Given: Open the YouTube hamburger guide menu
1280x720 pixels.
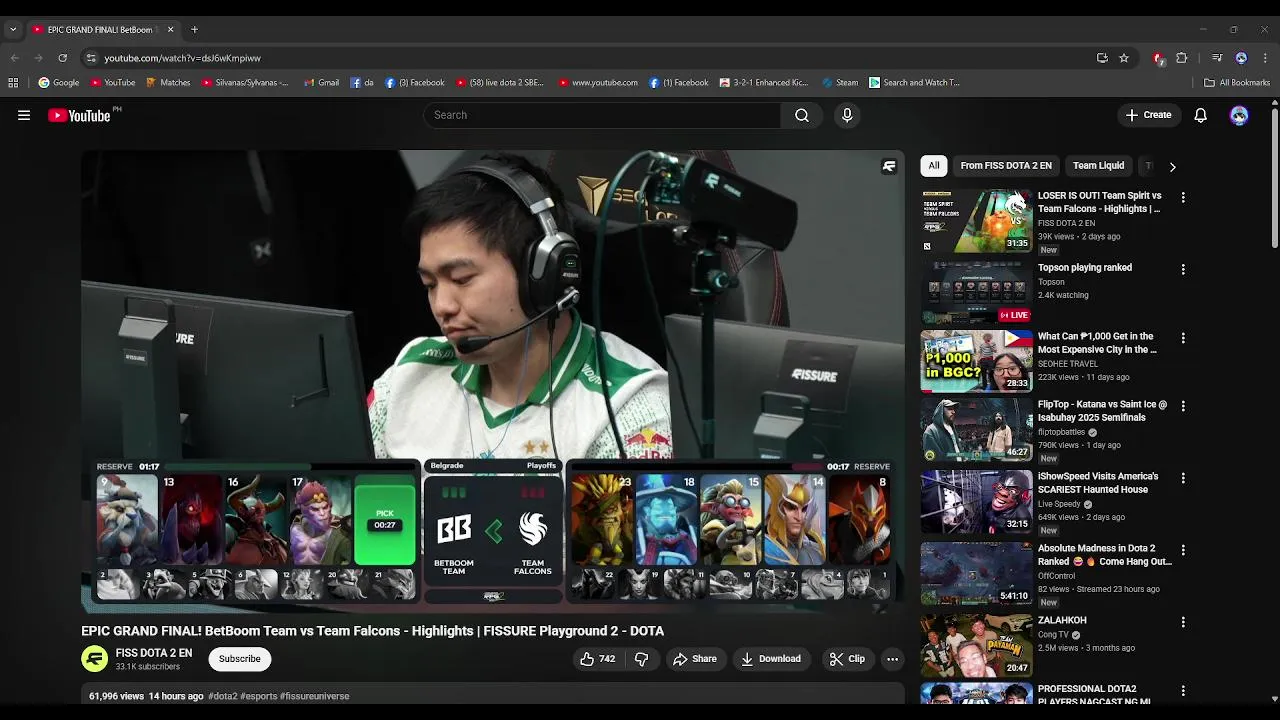Looking at the screenshot, I should (x=24, y=115).
